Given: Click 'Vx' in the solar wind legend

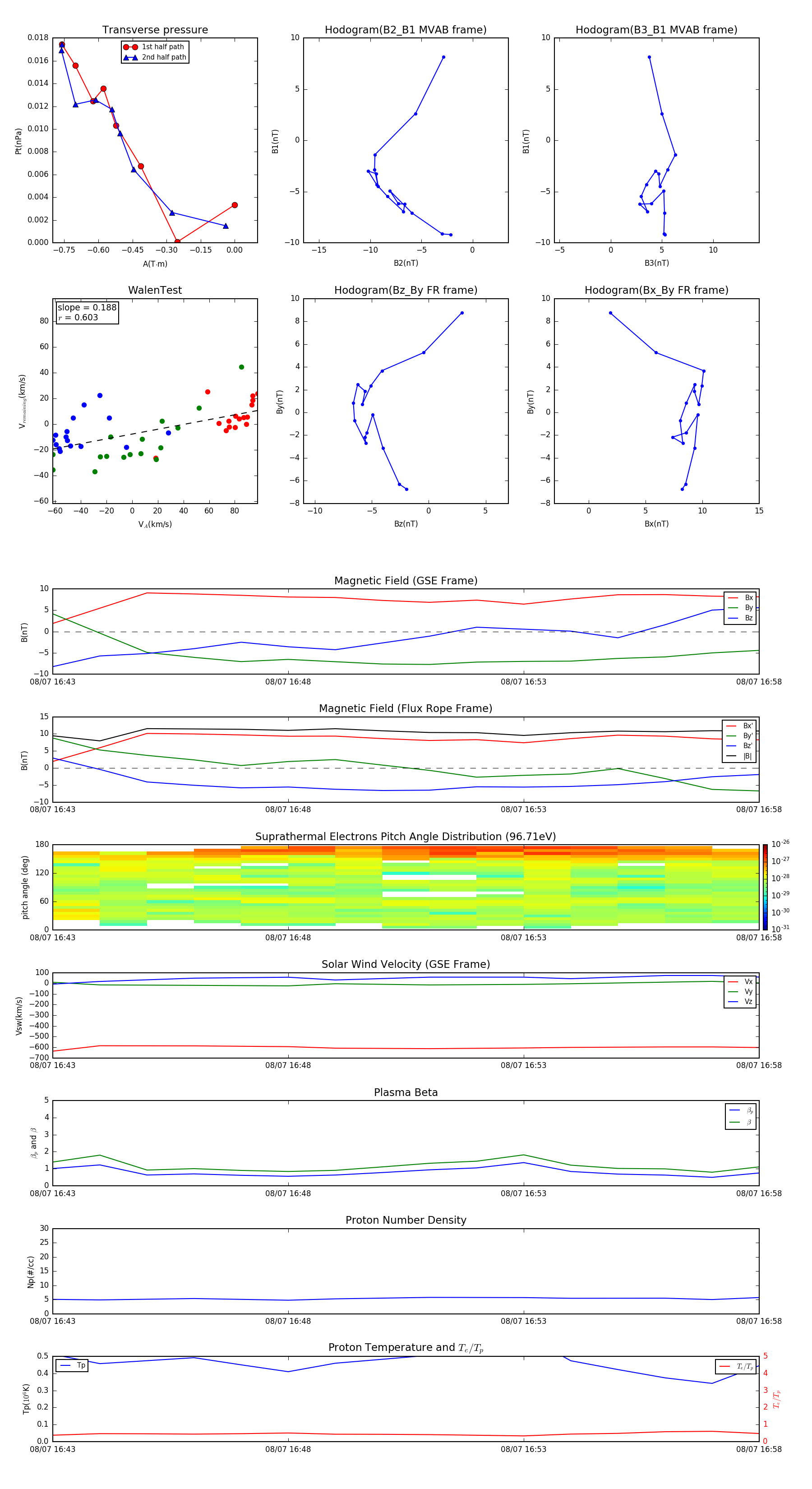Looking at the screenshot, I should (x=740, y=981).
